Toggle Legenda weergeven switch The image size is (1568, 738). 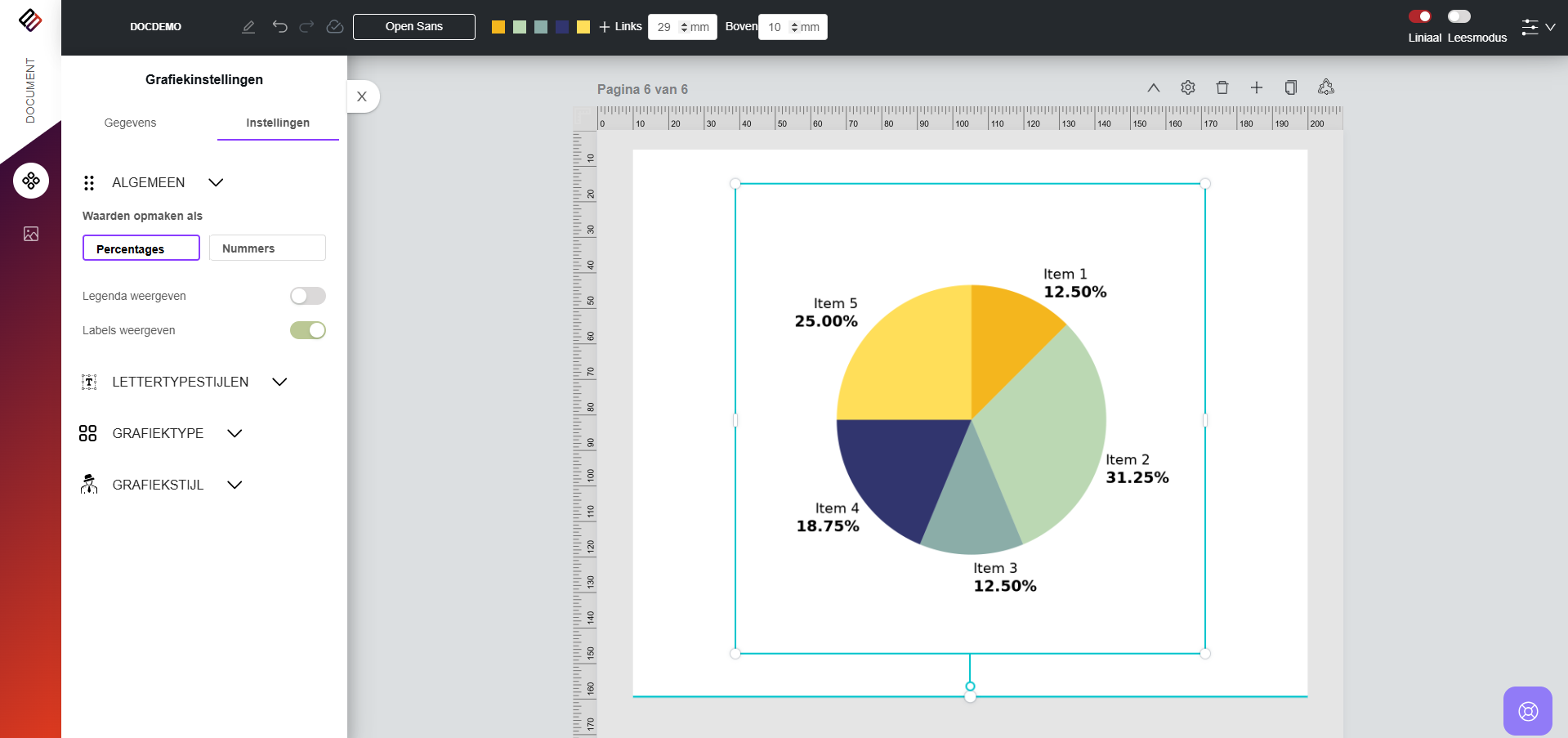tap(308, 296)
